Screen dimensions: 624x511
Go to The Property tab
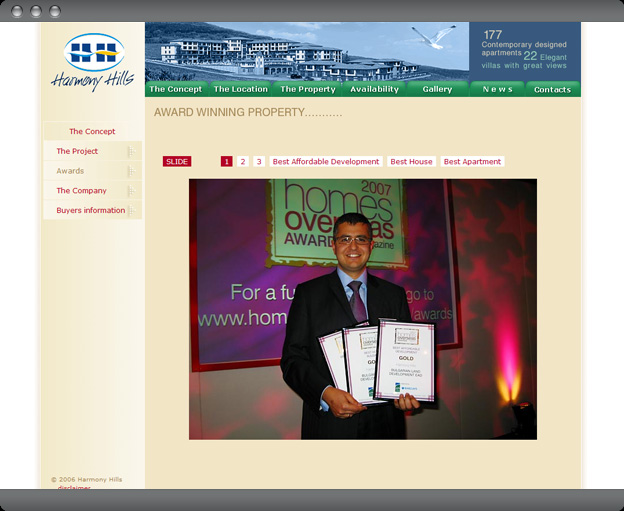(x=308, y=89)
